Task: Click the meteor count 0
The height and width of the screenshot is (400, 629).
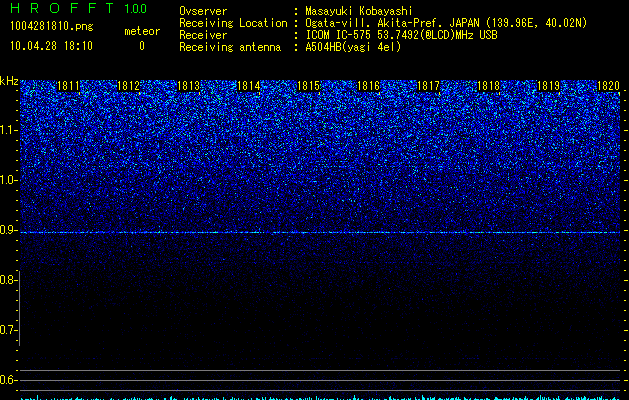Action: (x=142, y=46)
